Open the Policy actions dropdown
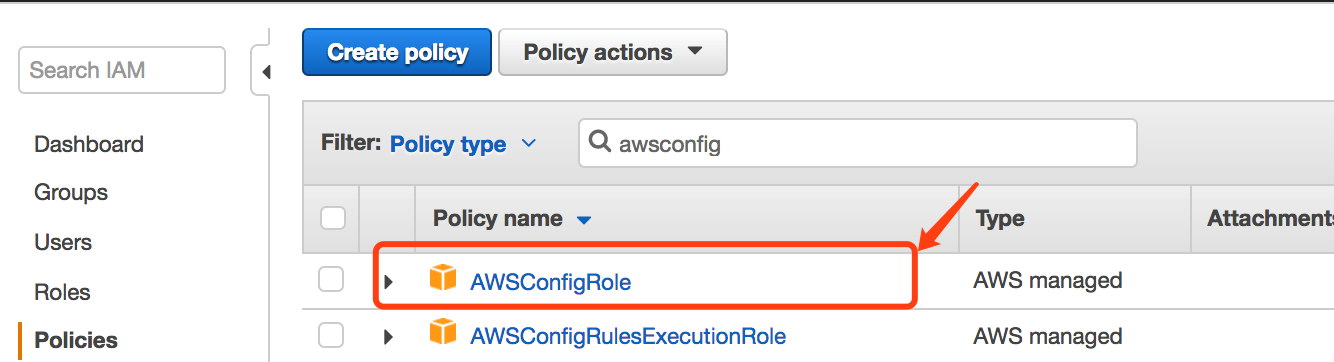 pos(612,52)
